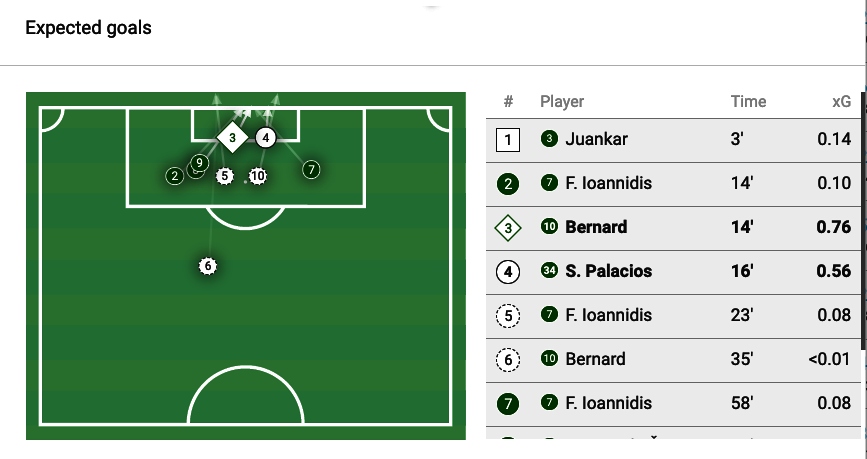Select shot marker 7 on the pitch map
Screen dimensions: 867x459
pos(311,170)
